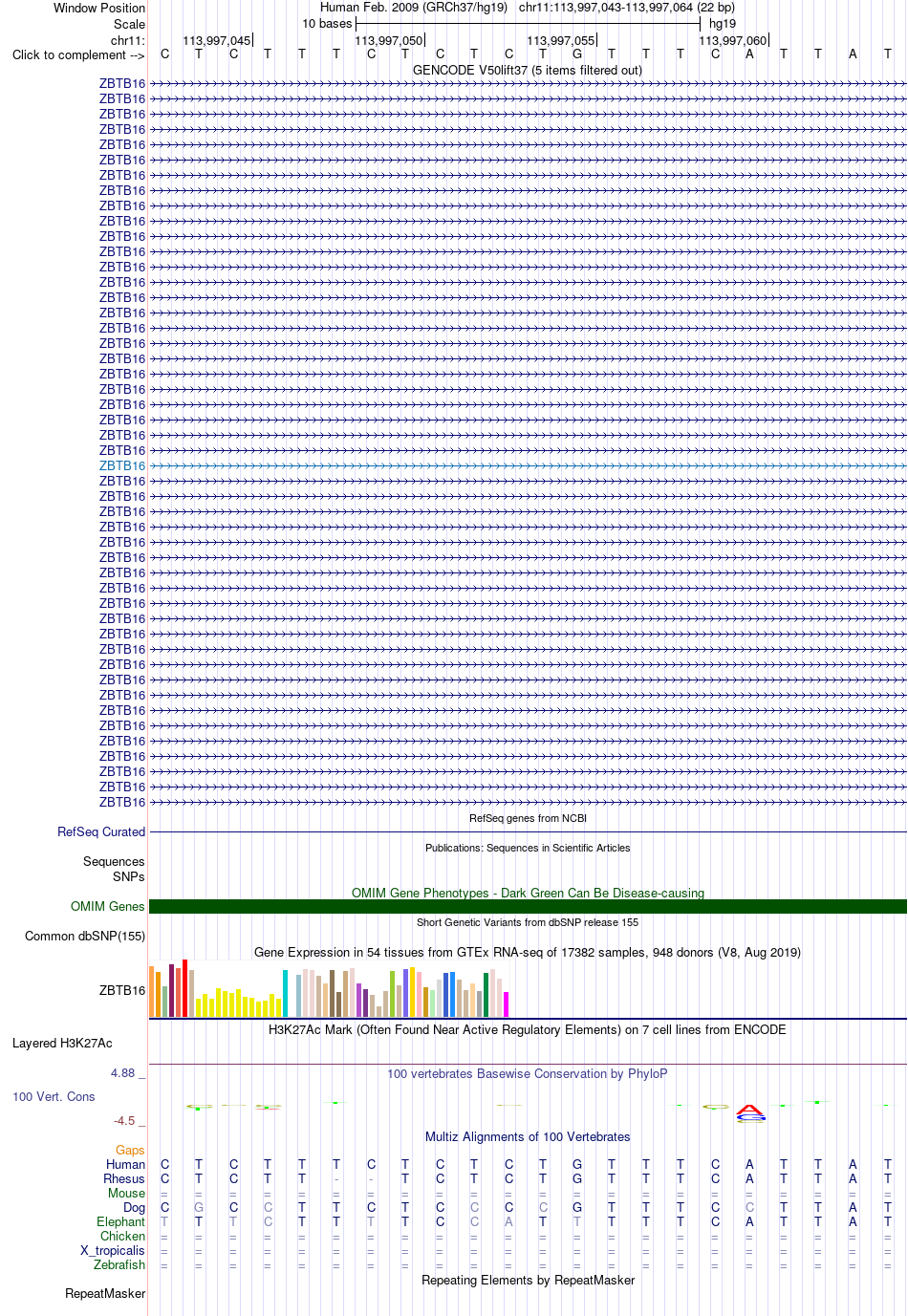Select the Elephant alignment row label
This screenshot has width=908, height=1316.
click(120, 1221)
